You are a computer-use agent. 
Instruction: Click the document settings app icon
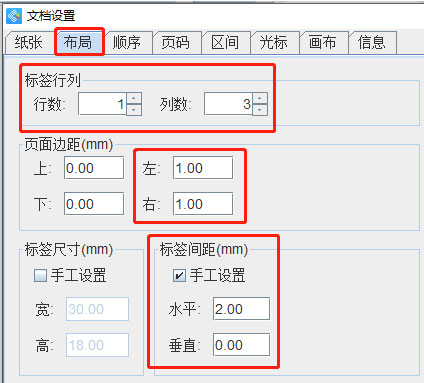tap(14, 15)
